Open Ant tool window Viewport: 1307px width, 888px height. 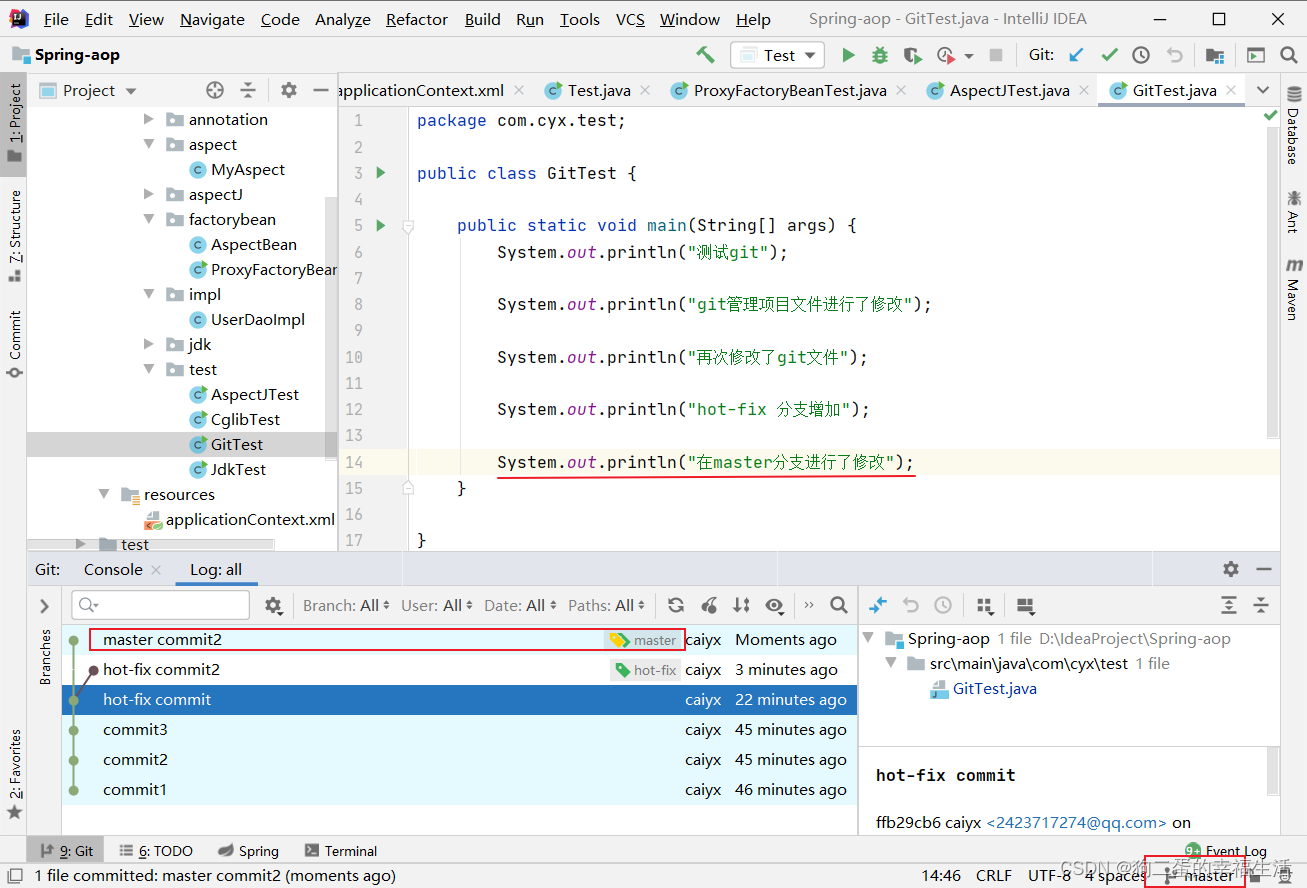tap(1293, 211)
